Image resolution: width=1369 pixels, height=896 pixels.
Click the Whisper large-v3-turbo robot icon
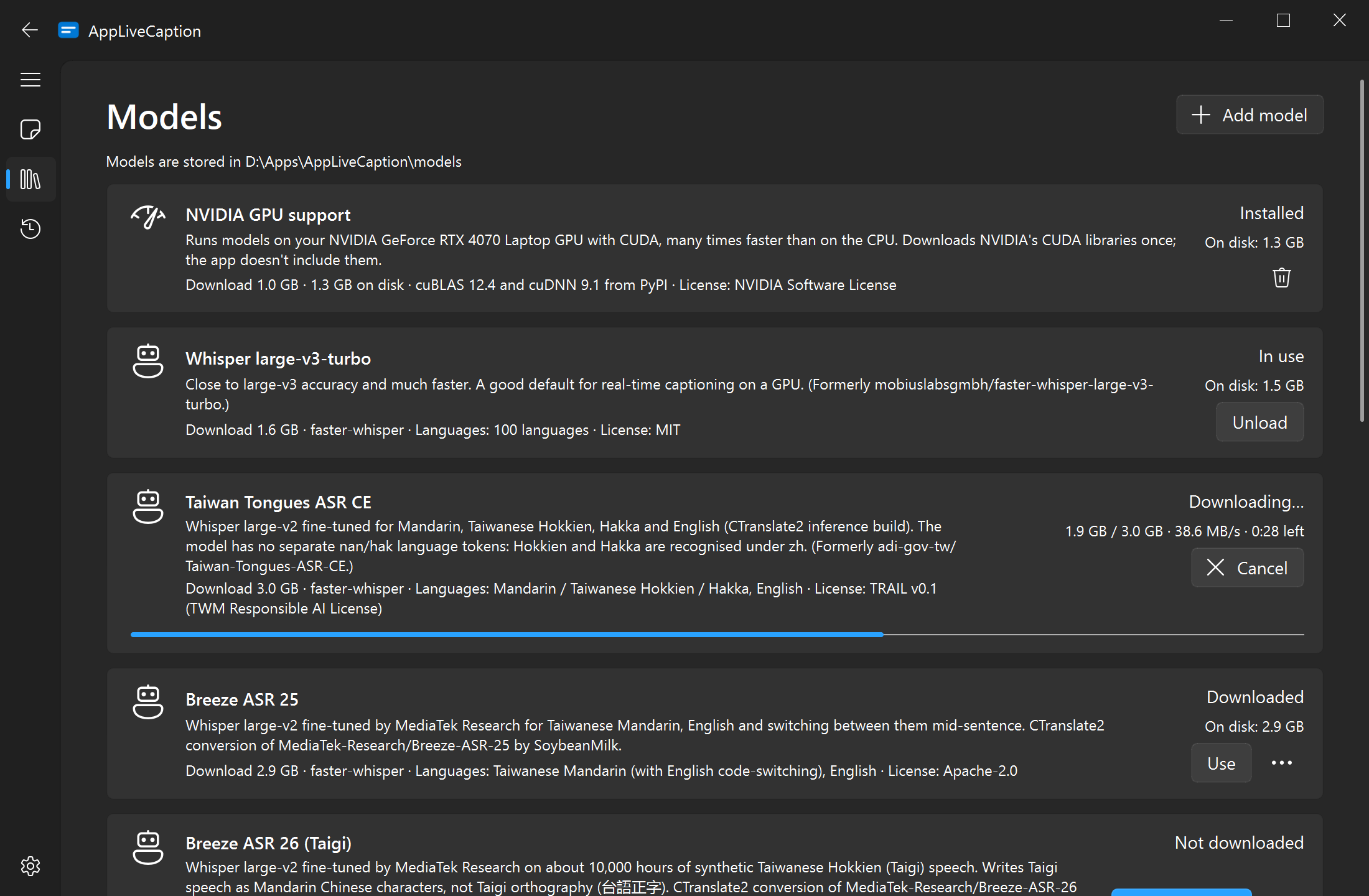click(x=148, y=361)
